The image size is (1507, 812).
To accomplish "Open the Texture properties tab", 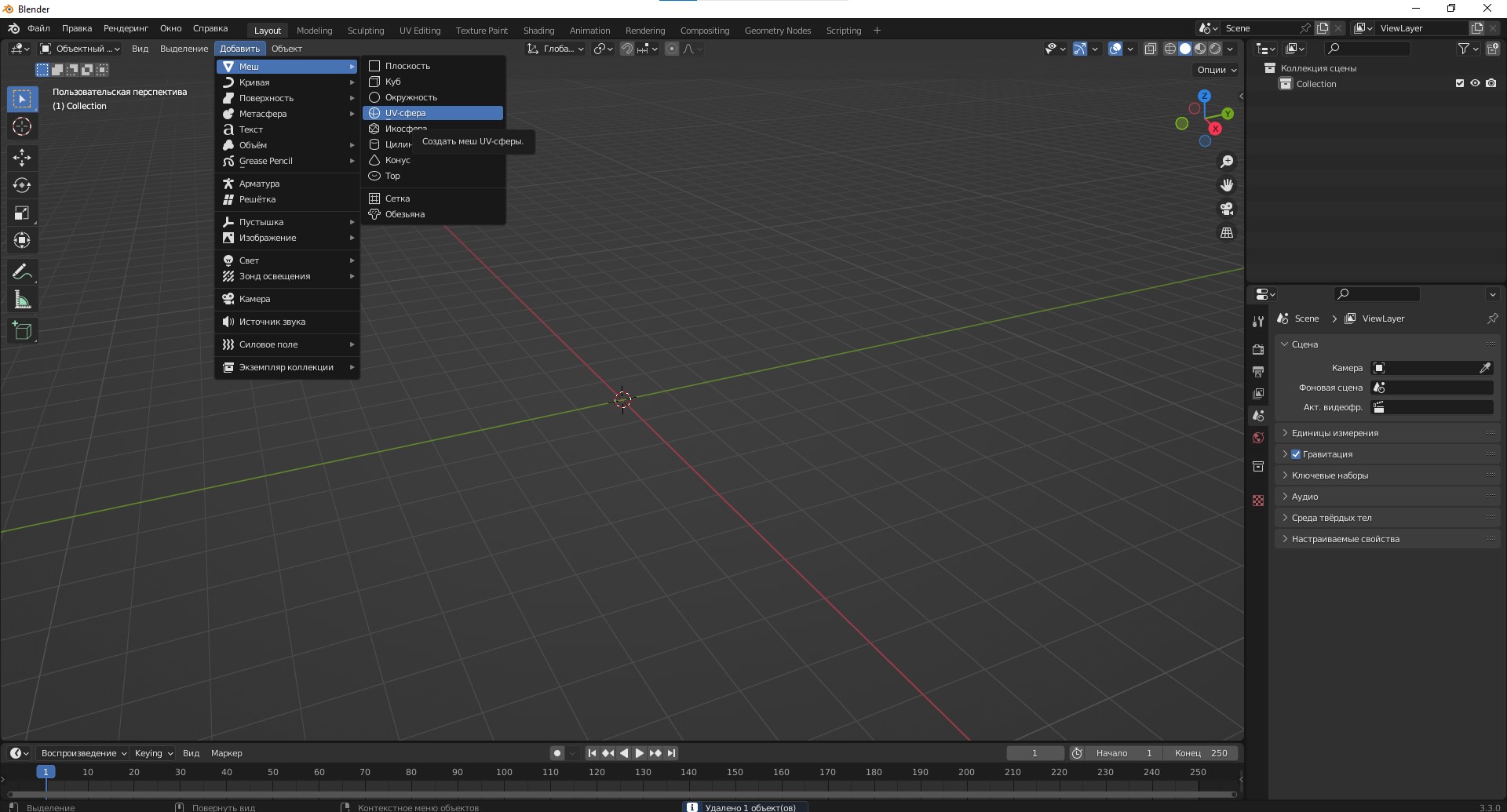I will (1258, 501).
